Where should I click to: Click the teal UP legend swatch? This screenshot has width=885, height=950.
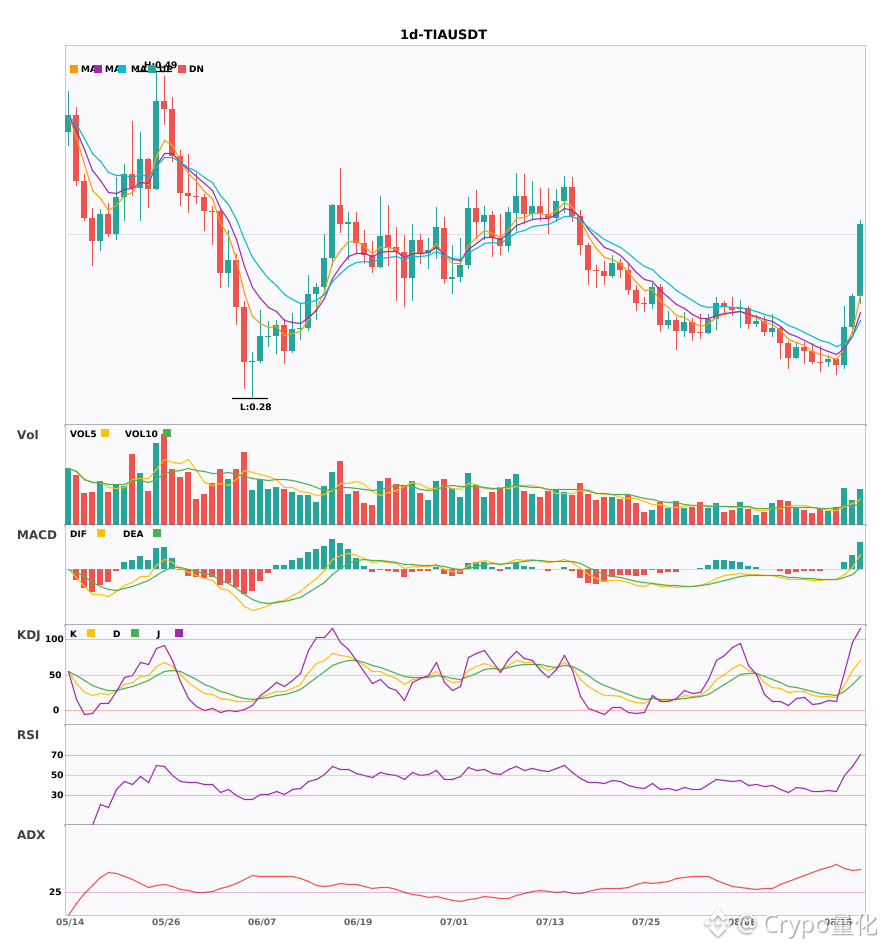tap(152, 69)
